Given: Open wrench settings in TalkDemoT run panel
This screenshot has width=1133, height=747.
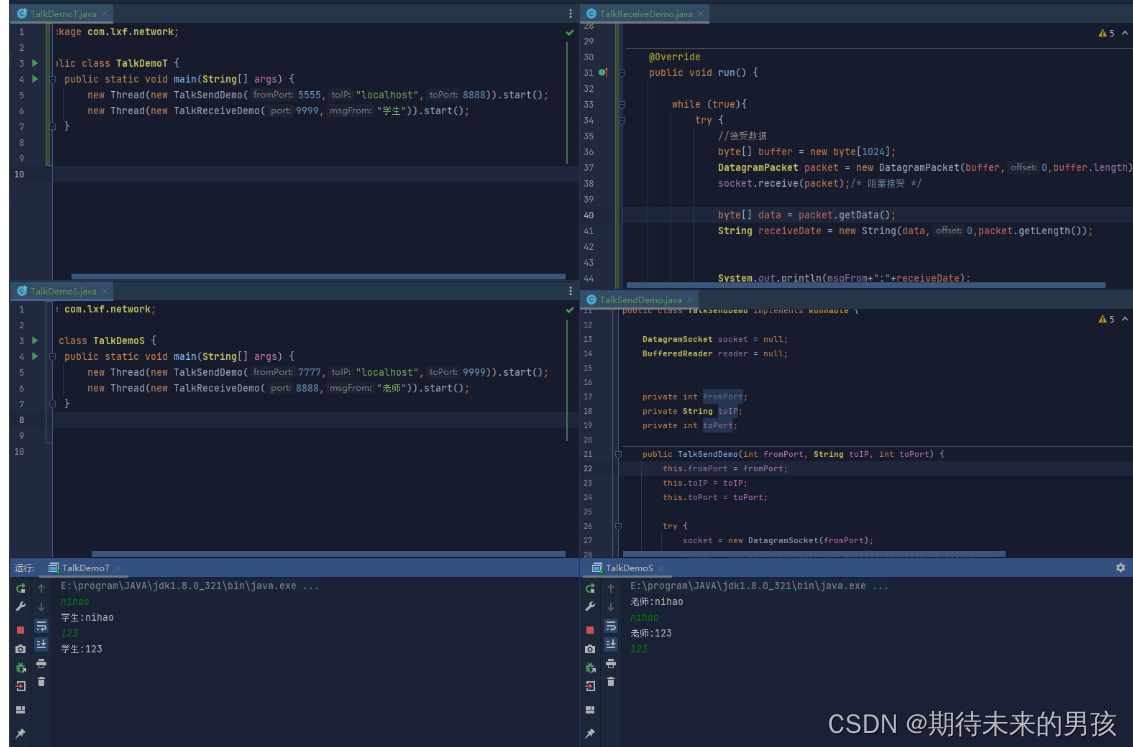Looking at the screenshot, I should [20, 607].
